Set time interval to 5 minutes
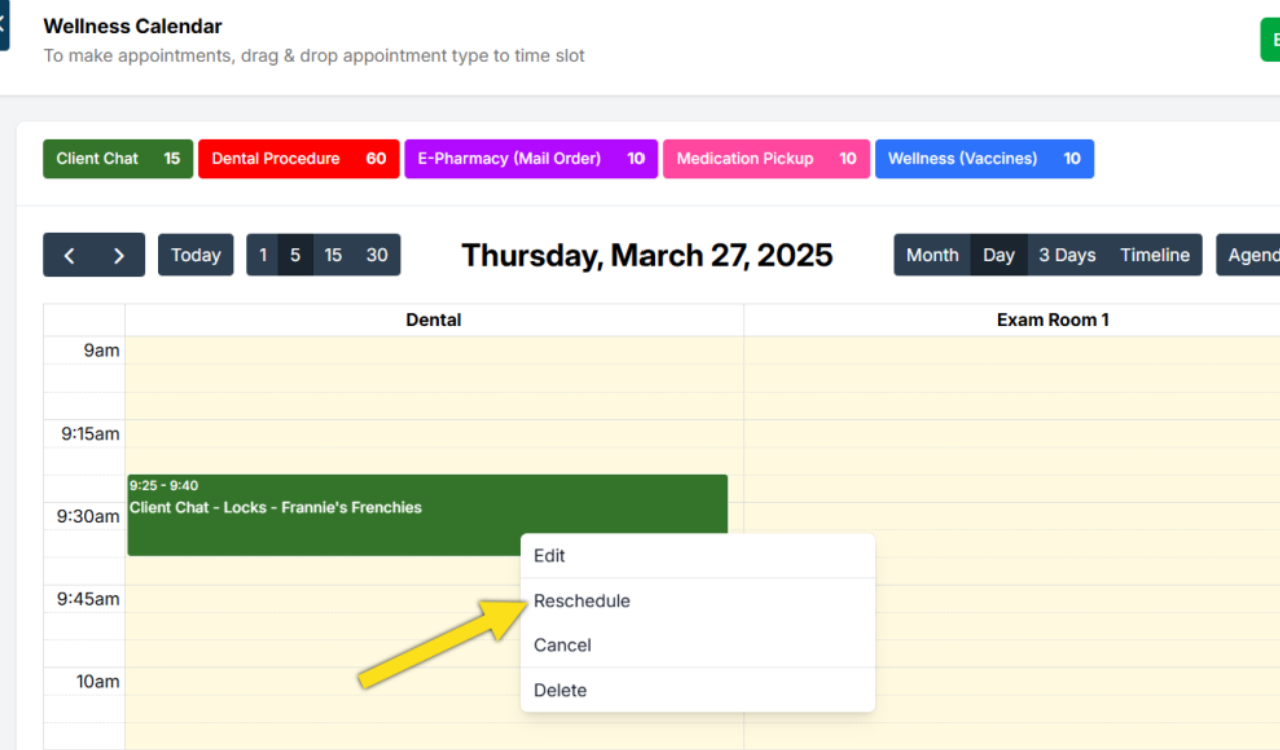 coord(295,255)
